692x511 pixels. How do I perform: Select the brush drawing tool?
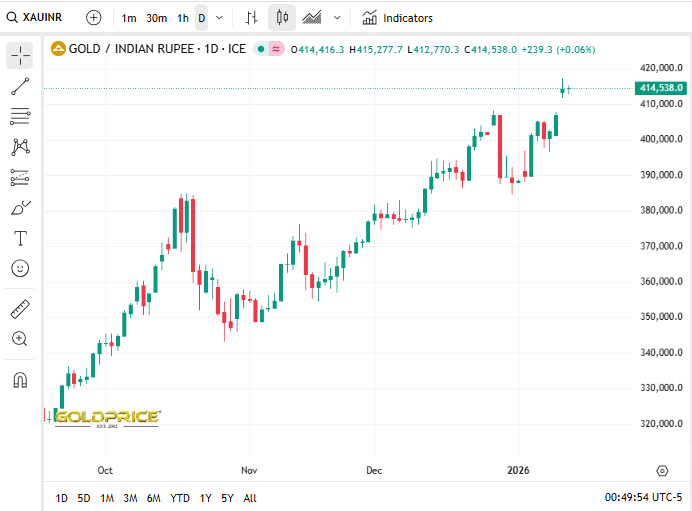pyautogui.click(x=20, y=207)
